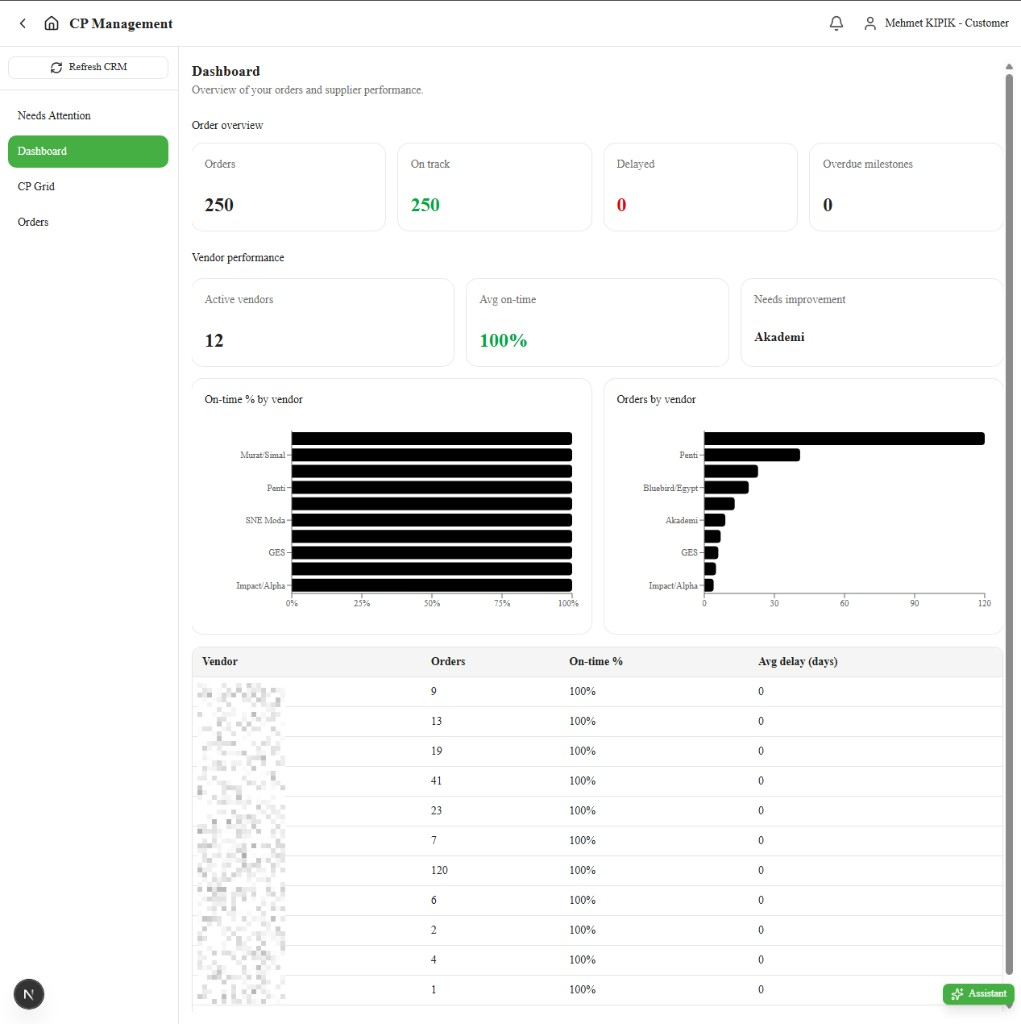This screenshot has height=1024, width=1021.
Task: Click the back arrow icon
Action: (23, 24)
